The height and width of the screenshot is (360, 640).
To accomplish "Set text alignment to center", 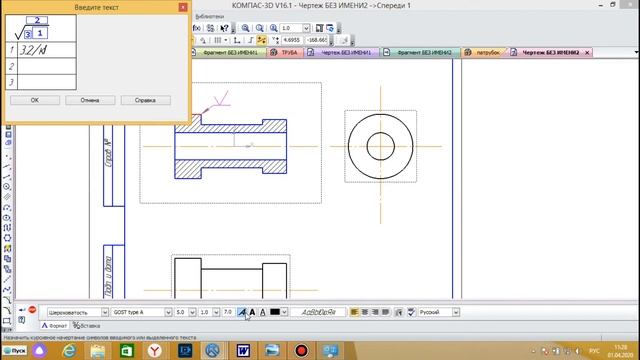I will pyautogui.click(x=365, y=312).
